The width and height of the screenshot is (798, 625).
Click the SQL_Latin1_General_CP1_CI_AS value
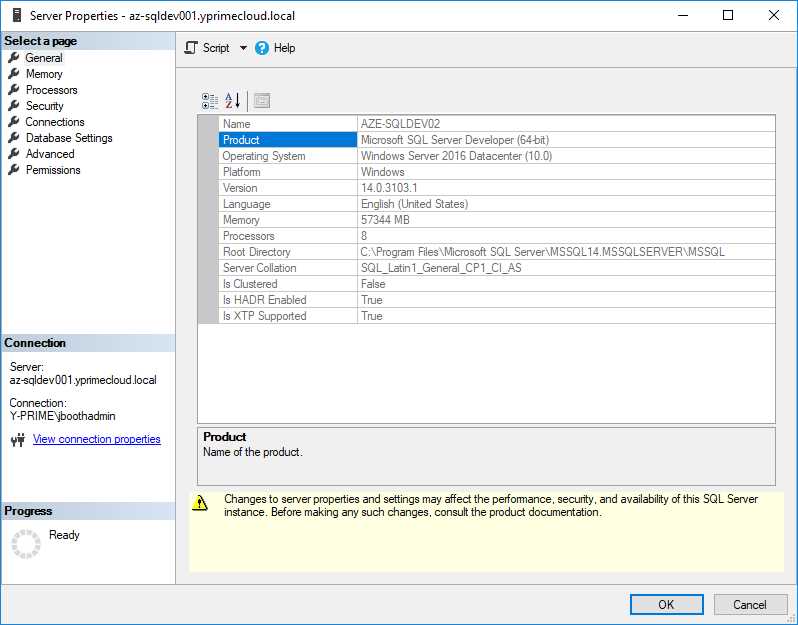441,268
